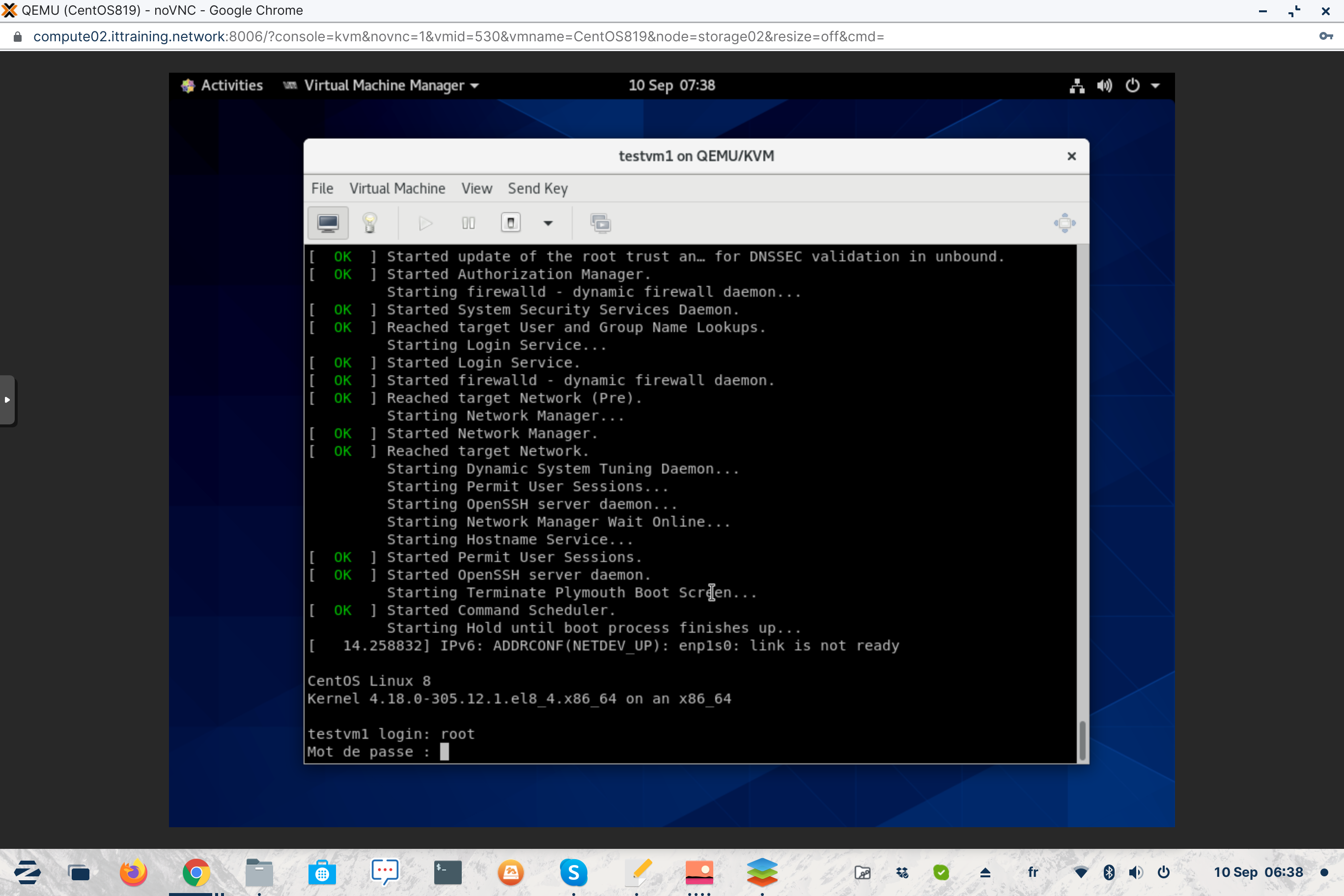Click the saved-password key icon
The width and height of the screenshot is (1344, 896).
[x=1326, y=36]
